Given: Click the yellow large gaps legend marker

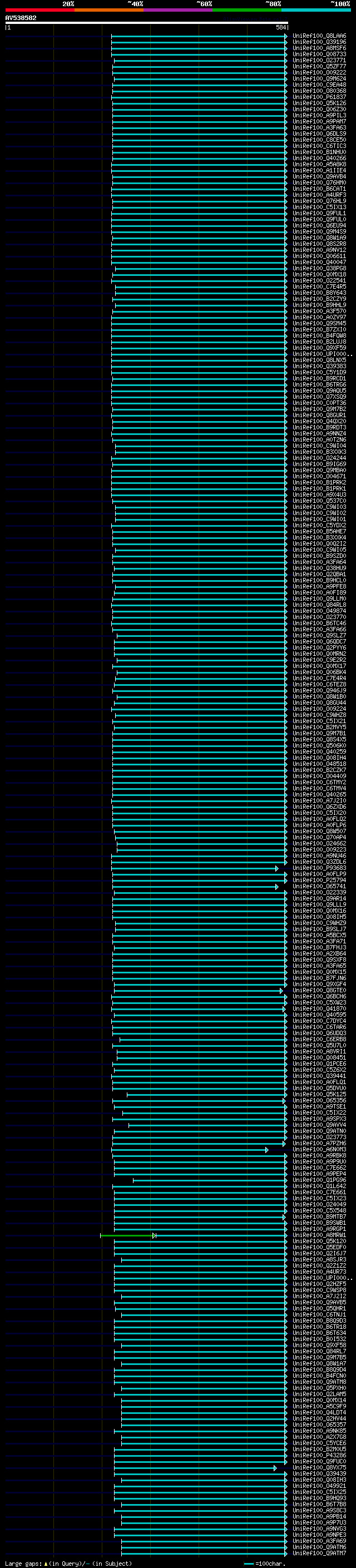Looking at the screenshot, I should (x=46, y=1563).
